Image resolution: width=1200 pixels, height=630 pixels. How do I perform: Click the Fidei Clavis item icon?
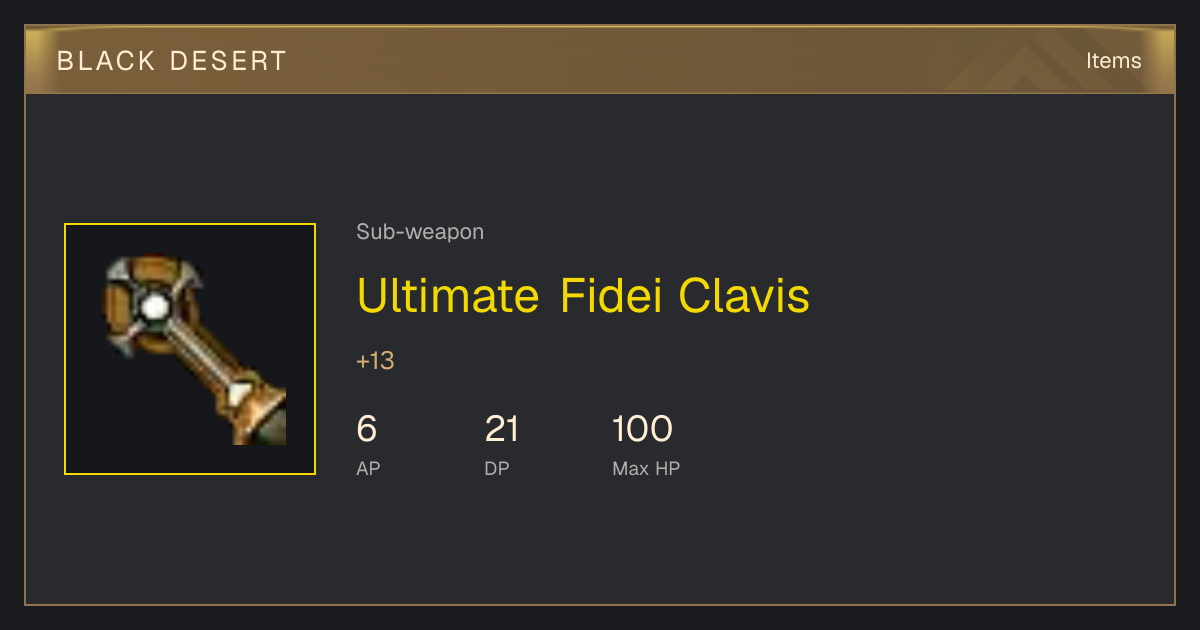195,349
